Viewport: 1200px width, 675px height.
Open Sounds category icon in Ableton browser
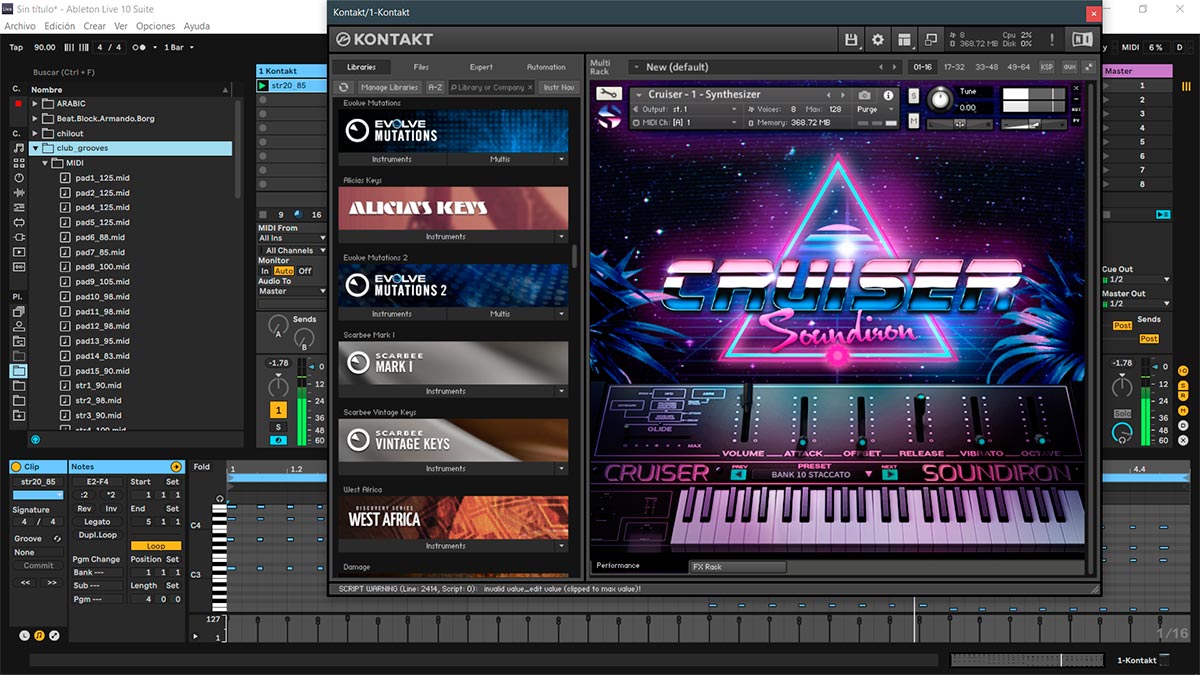(19, 148)
